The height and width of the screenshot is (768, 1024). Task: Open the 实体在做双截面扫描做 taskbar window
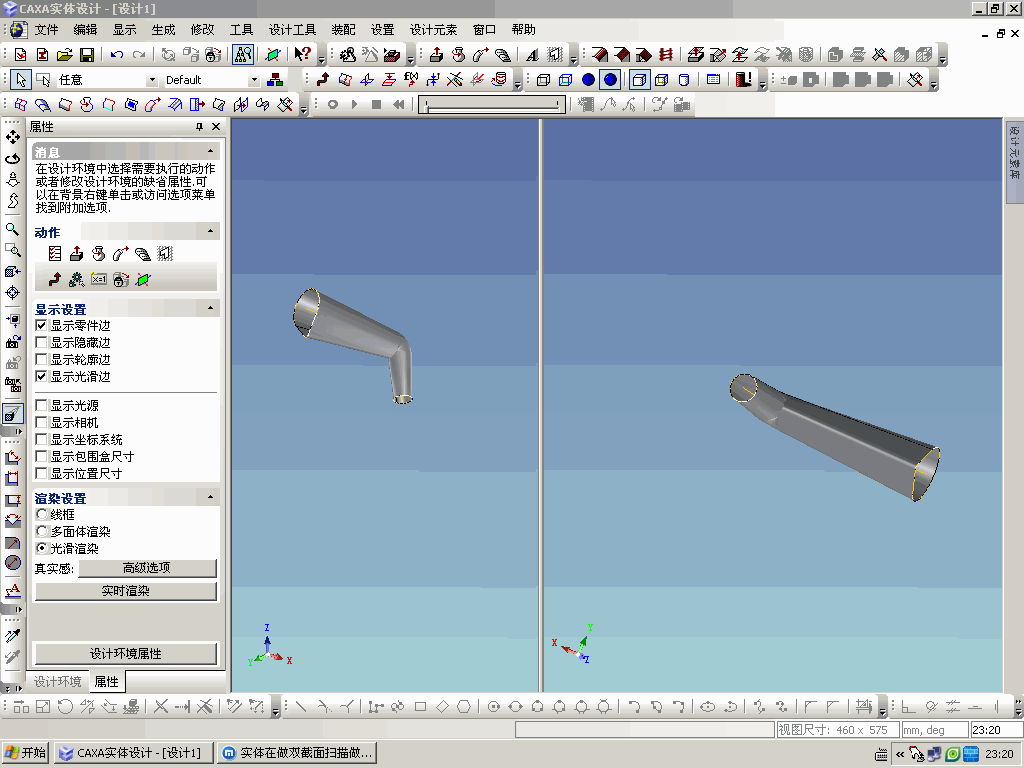point(298,753)
